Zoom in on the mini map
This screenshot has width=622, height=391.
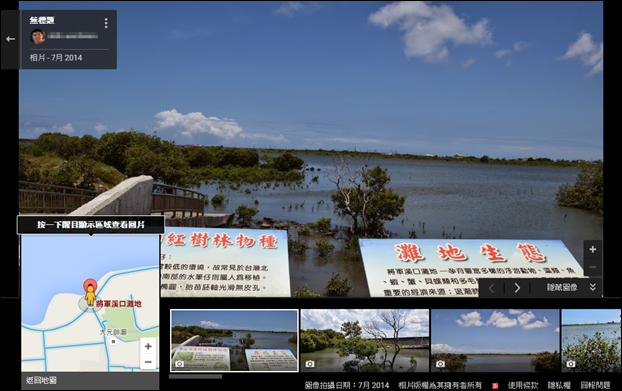pos(148,346)
